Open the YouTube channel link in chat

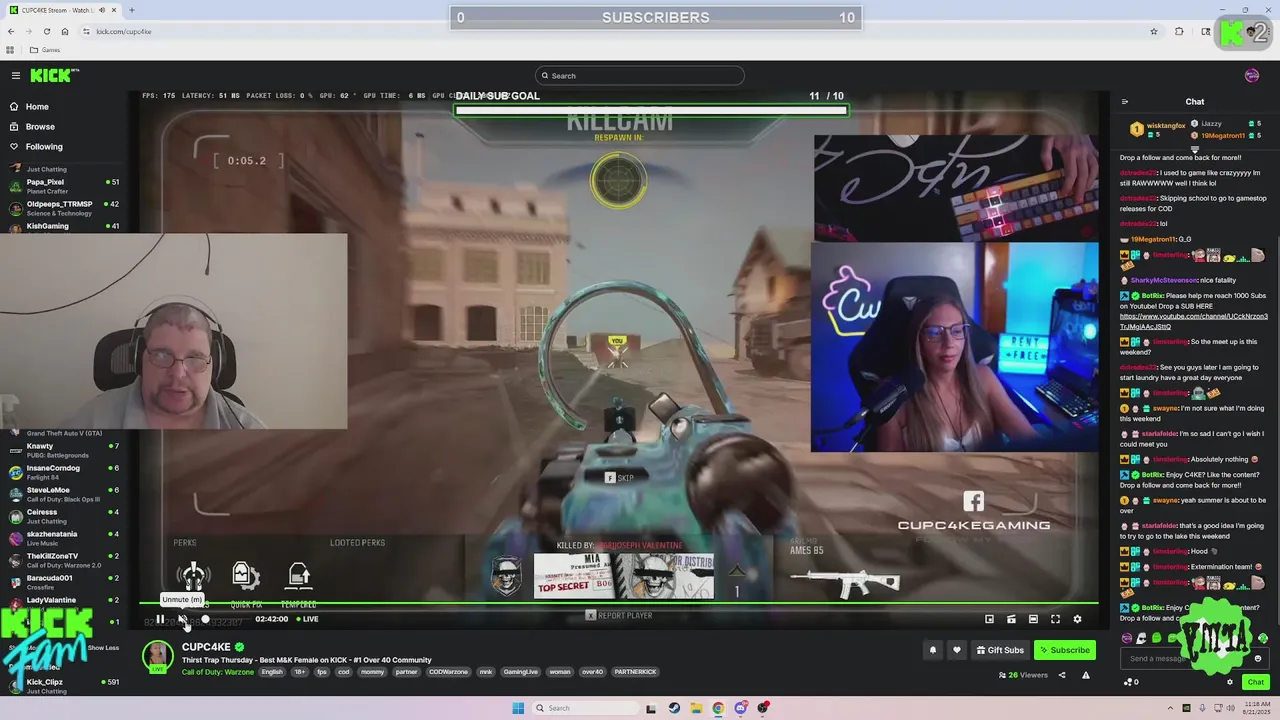click(x=1193, y=321)
